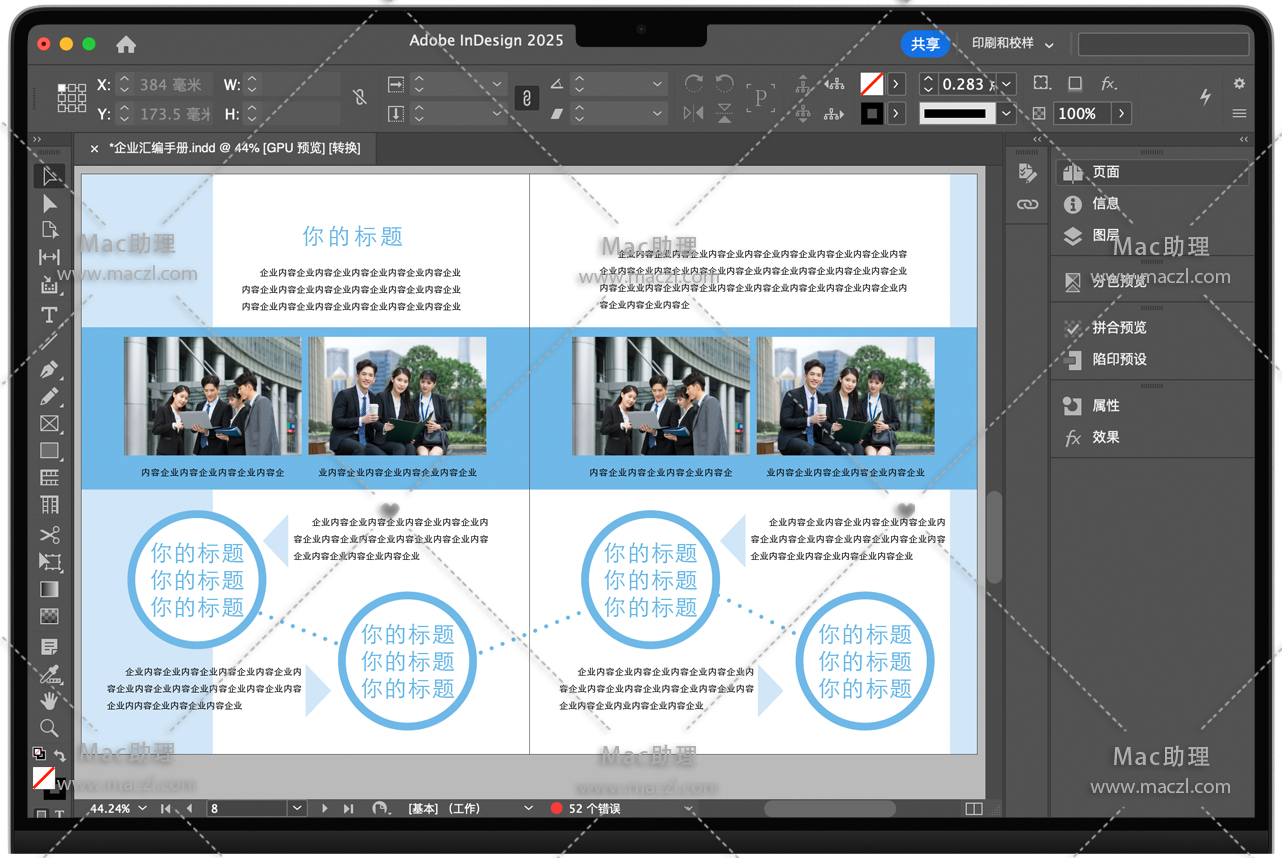Image resolution: width=1282 pixels, height=858 pixels.
Task: Click the 52 个错误 preflight status
Action: coord(594,808)
